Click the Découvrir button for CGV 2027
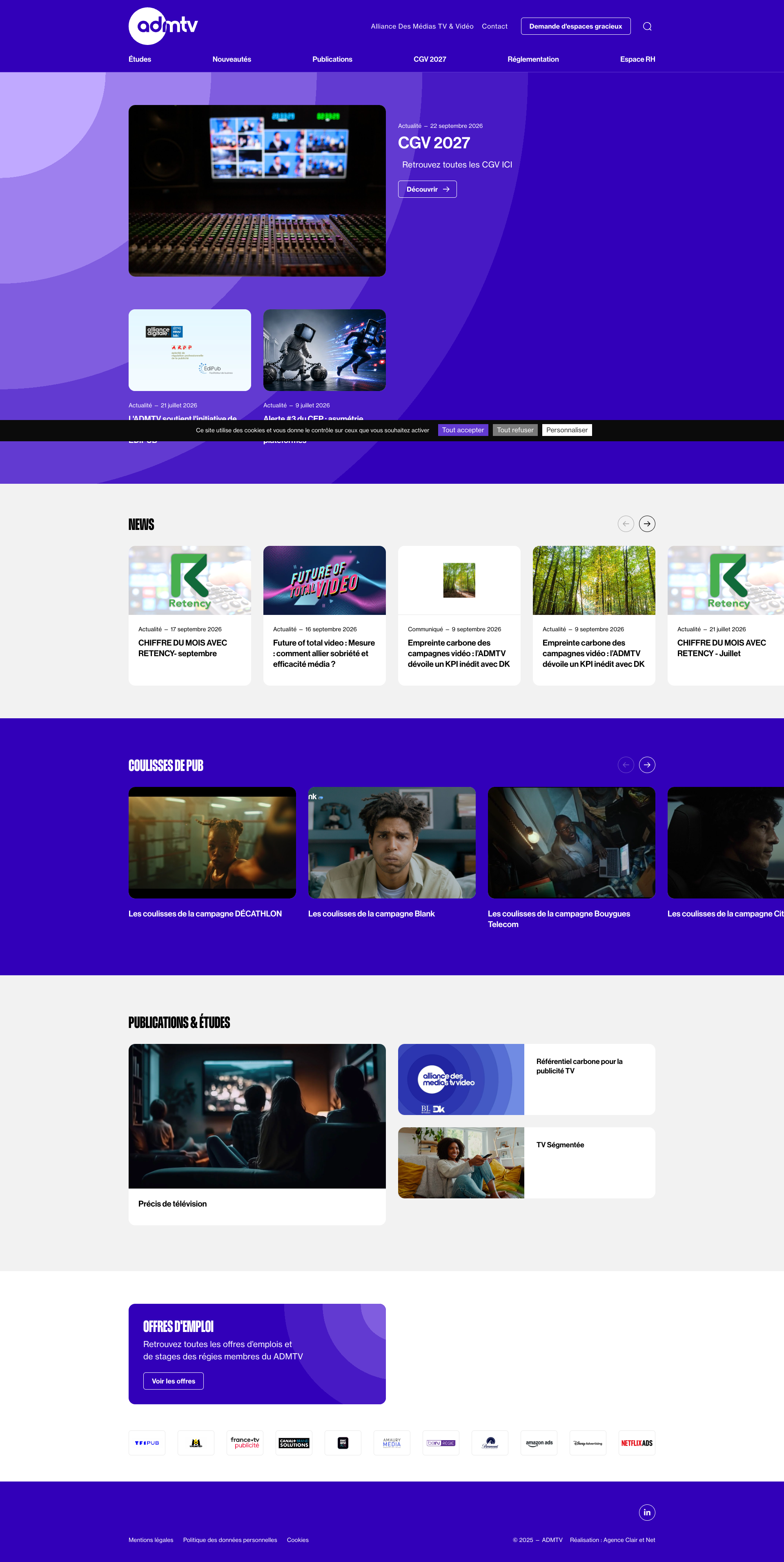Screen dimensions: 784x1562 (x=427, y=189)
